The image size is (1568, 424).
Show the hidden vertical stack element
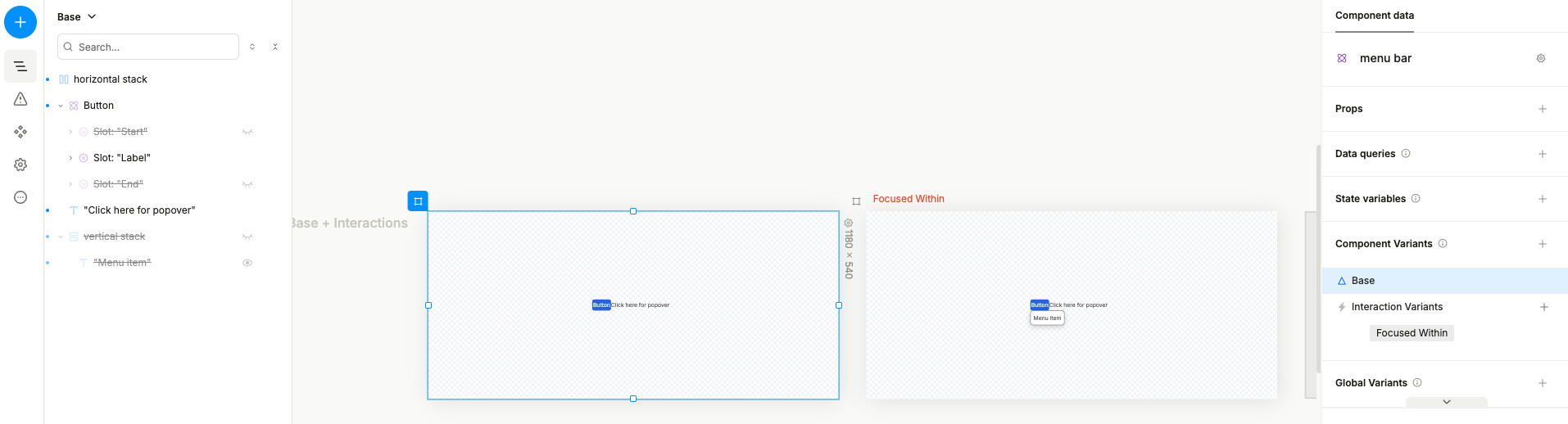coord(247,237)
